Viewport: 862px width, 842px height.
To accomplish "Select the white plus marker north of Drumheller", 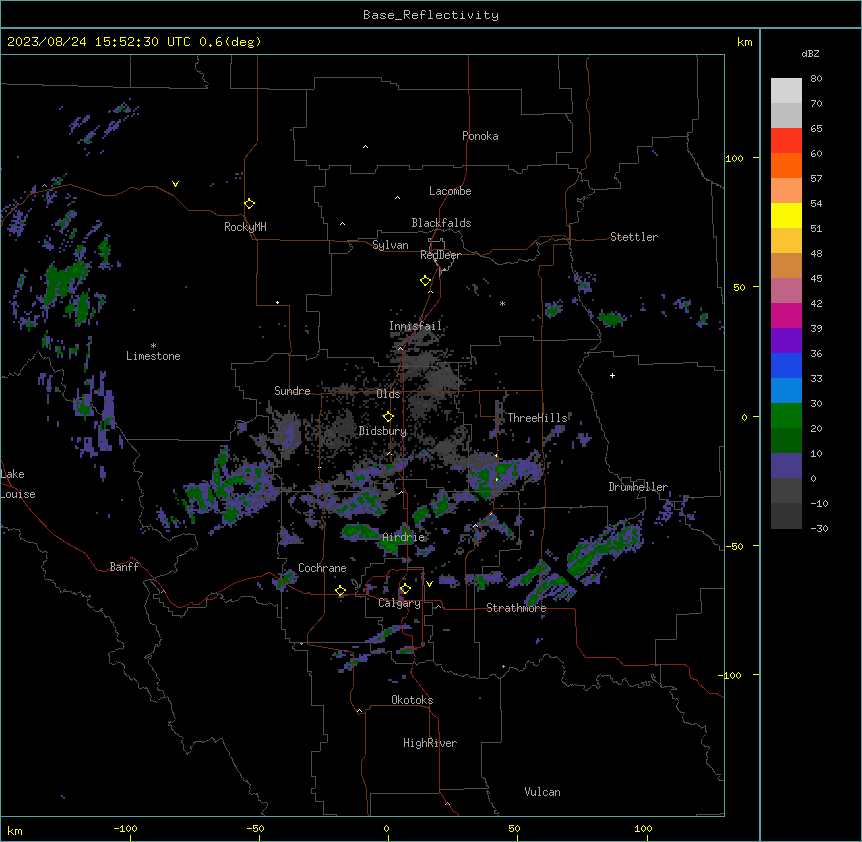I will pos(612,375).
